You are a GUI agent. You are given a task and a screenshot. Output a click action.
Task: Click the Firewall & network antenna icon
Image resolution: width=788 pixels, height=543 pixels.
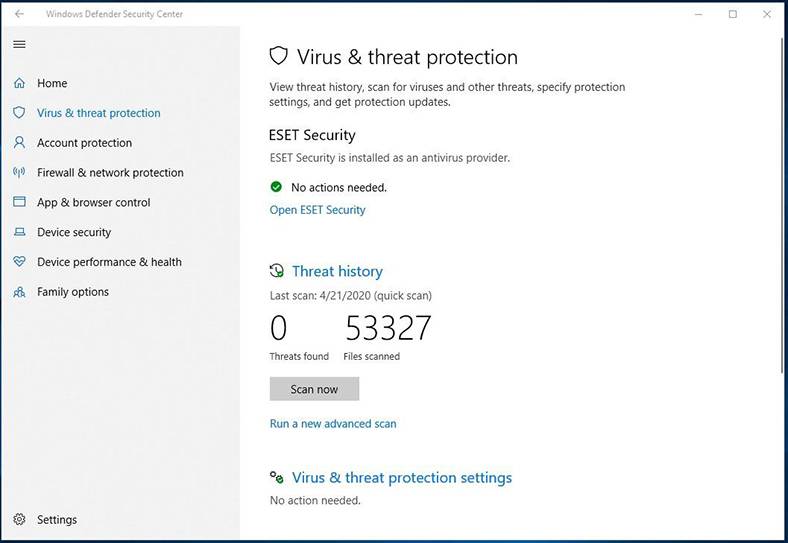(x=19, y=172)
